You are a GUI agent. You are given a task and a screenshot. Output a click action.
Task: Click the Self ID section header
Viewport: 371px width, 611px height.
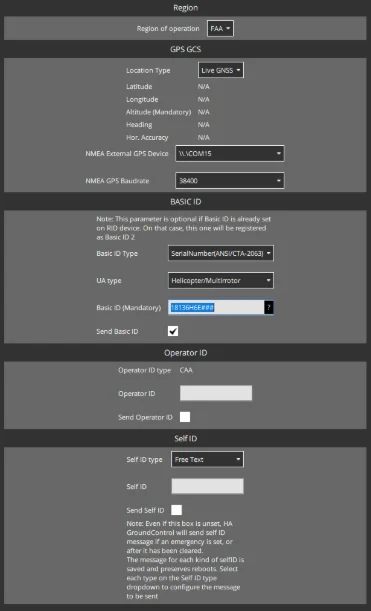coord(186,439)
